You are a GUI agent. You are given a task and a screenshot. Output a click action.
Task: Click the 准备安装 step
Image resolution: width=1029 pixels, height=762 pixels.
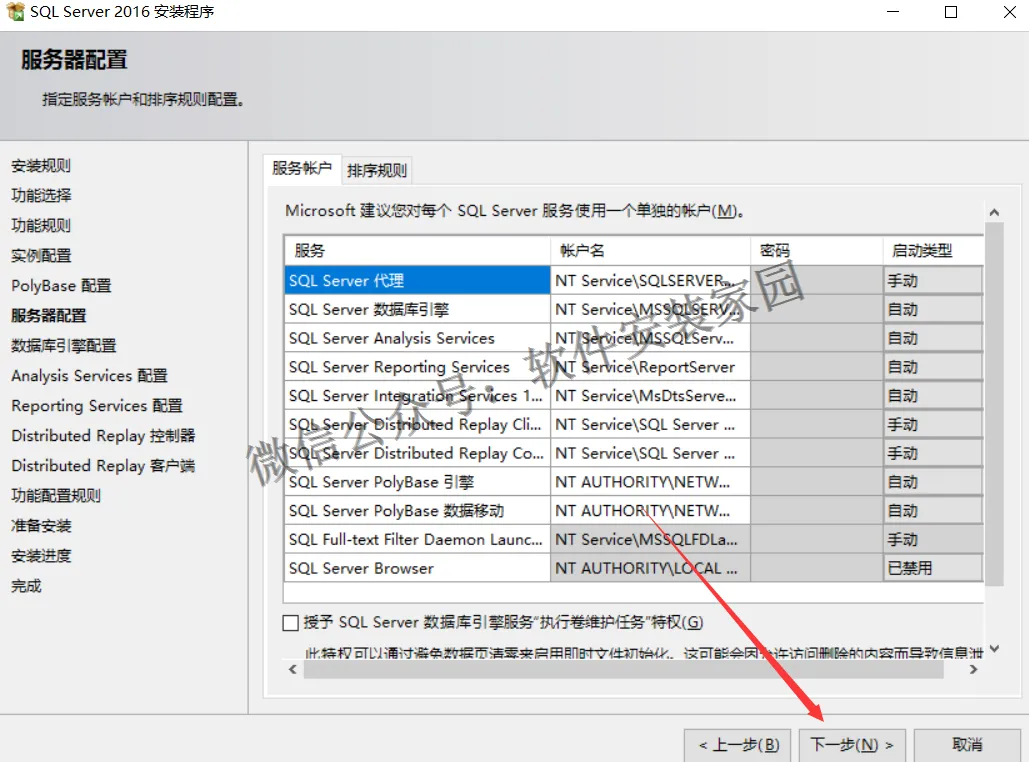[41, 526]
